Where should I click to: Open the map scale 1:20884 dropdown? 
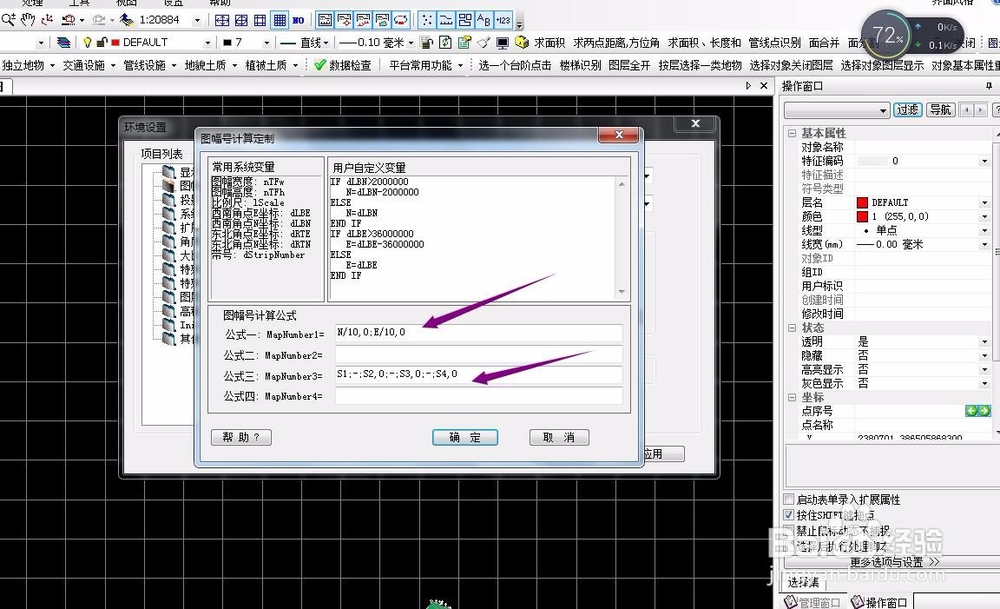tap(197, 20)
